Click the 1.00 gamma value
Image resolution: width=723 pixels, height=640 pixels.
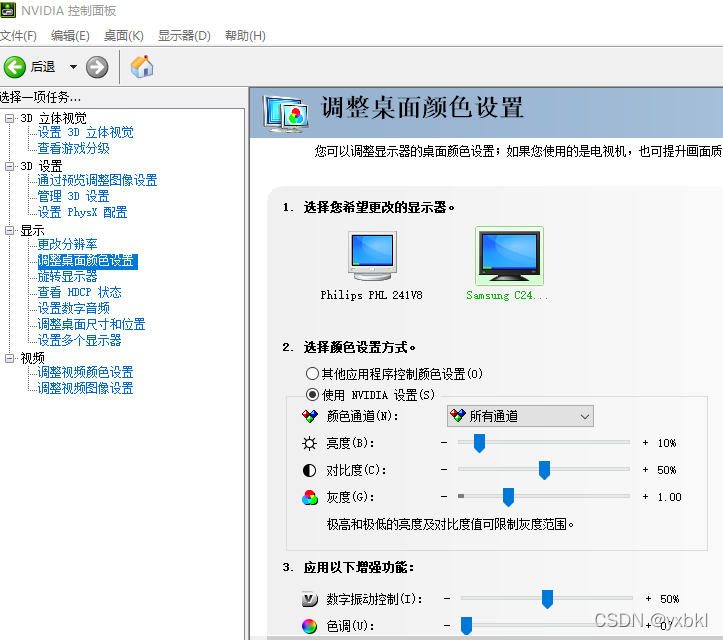point(670,497)
